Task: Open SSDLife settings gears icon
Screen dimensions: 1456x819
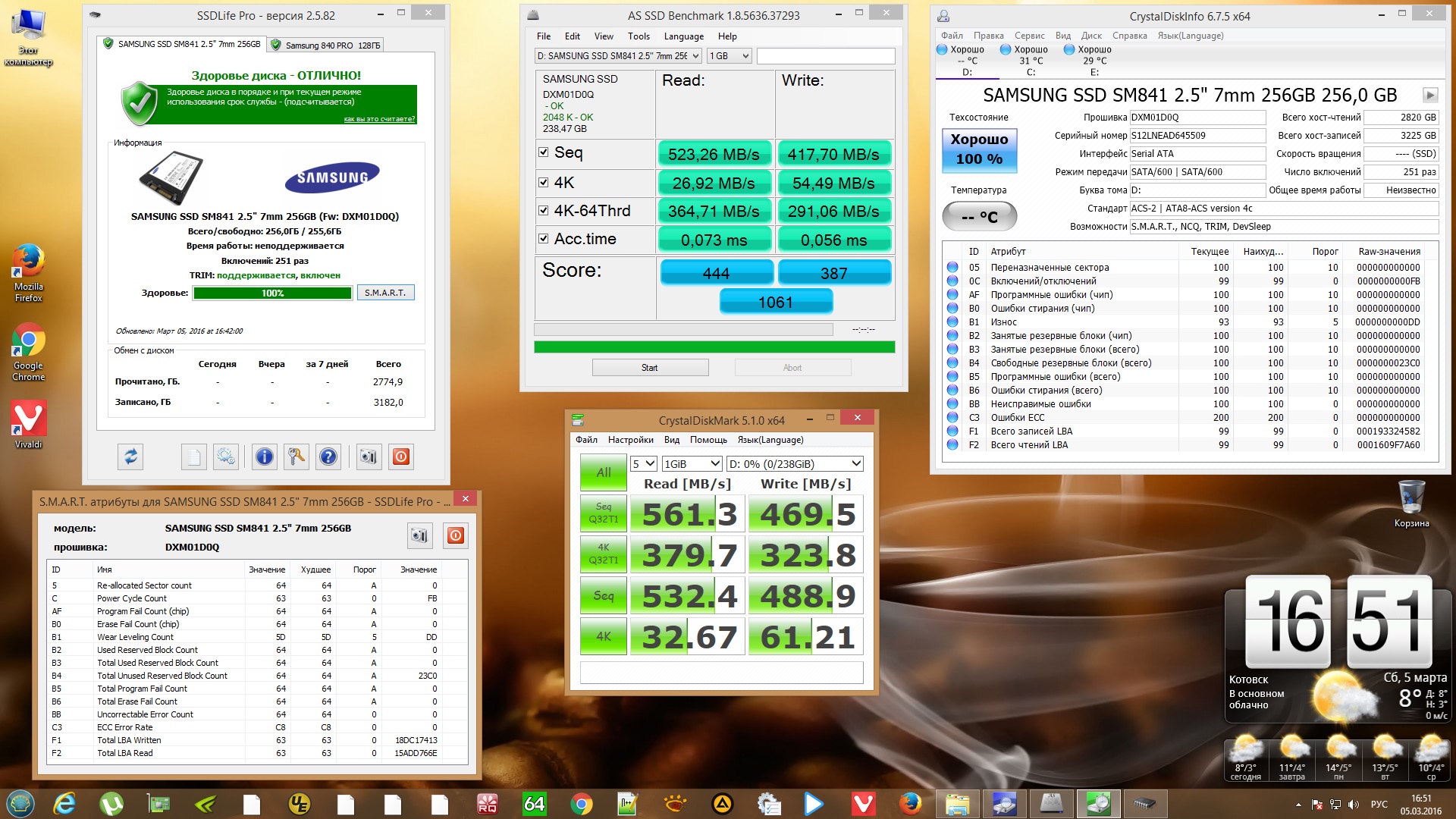Action: tap(226, 457)
